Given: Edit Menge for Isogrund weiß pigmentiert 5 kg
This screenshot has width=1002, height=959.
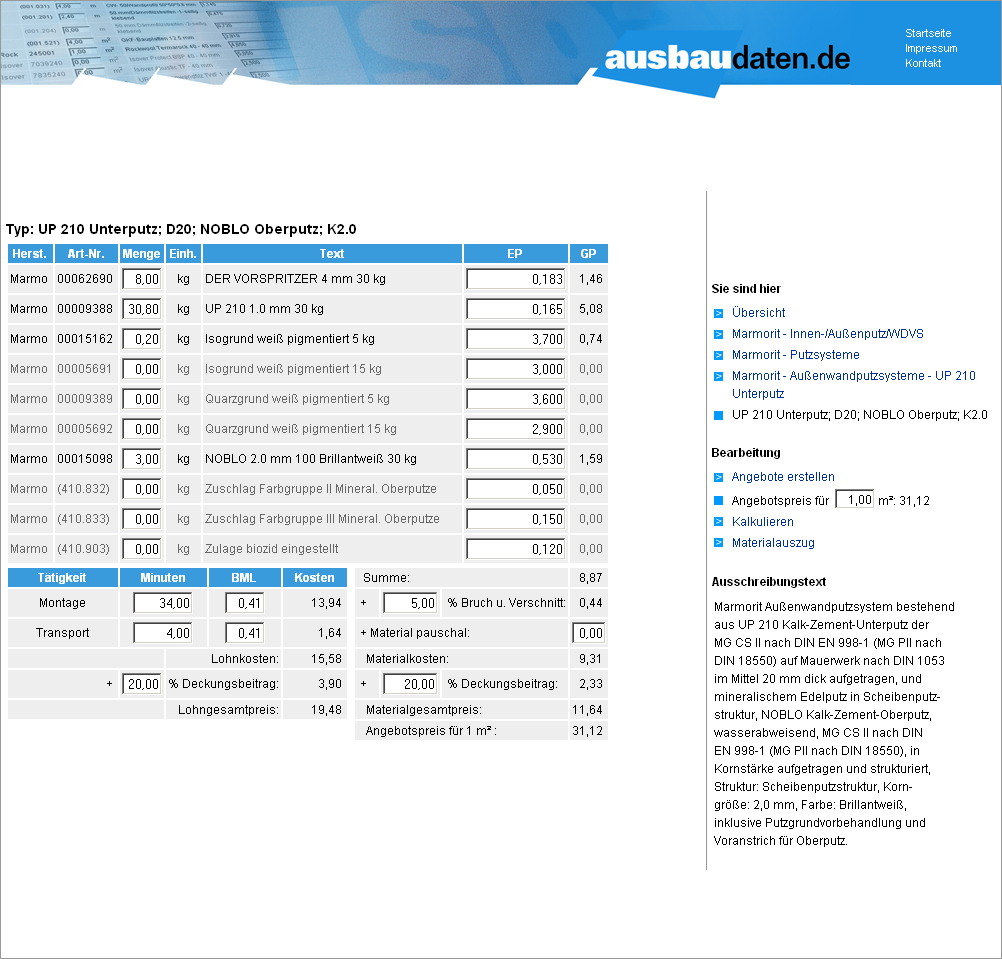Looking at the screenshot, I should (141, 339).
